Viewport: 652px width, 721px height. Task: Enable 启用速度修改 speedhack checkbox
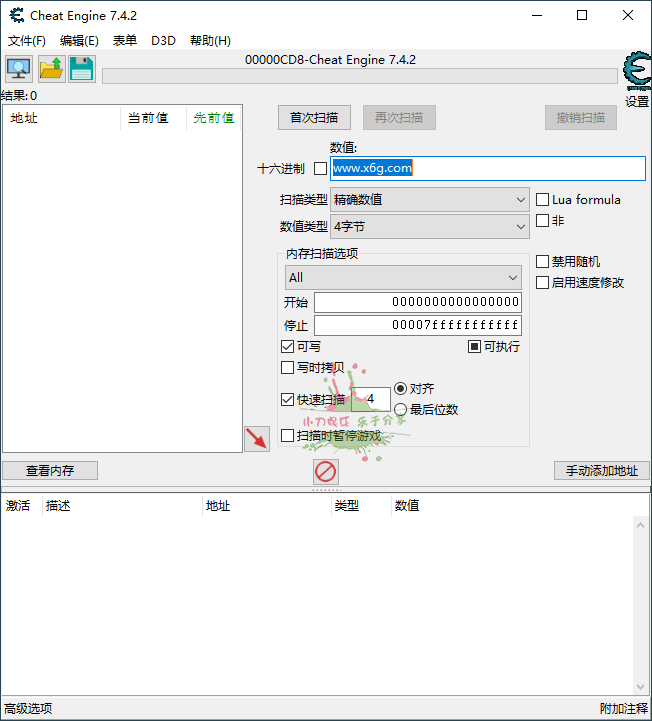pos(543,282)
